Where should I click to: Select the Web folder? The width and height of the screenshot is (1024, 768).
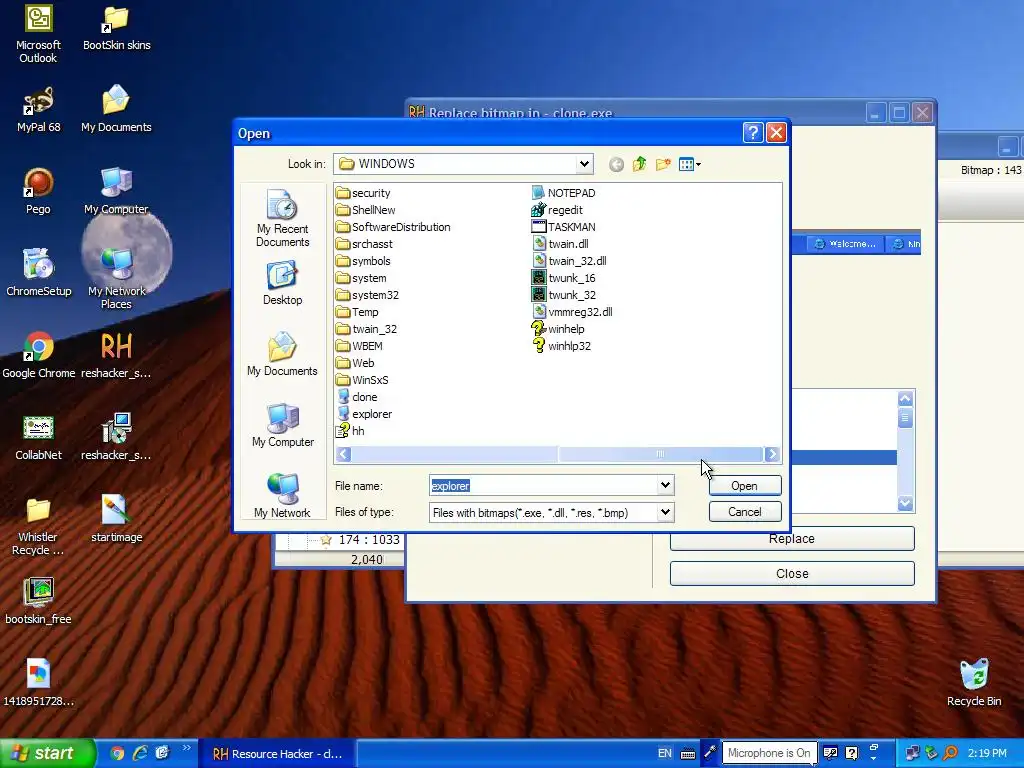[x=355, y=362]
